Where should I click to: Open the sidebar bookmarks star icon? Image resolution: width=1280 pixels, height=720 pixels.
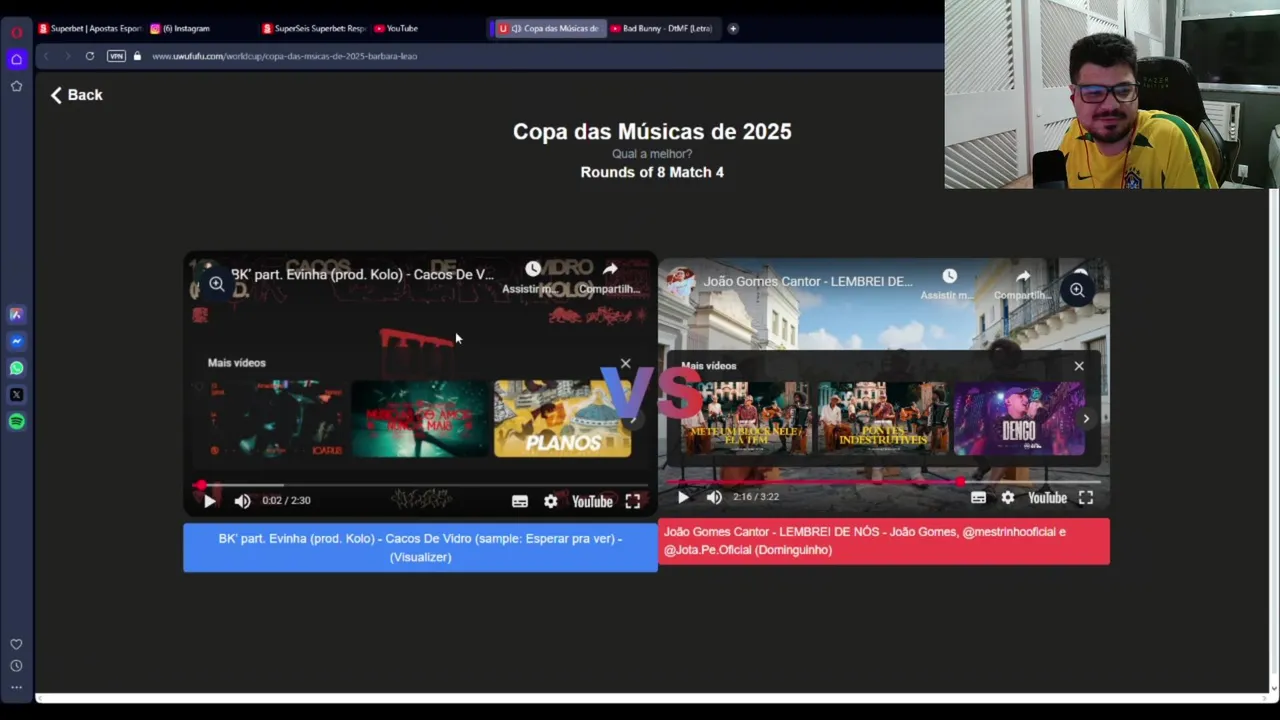tap(16, 86)
